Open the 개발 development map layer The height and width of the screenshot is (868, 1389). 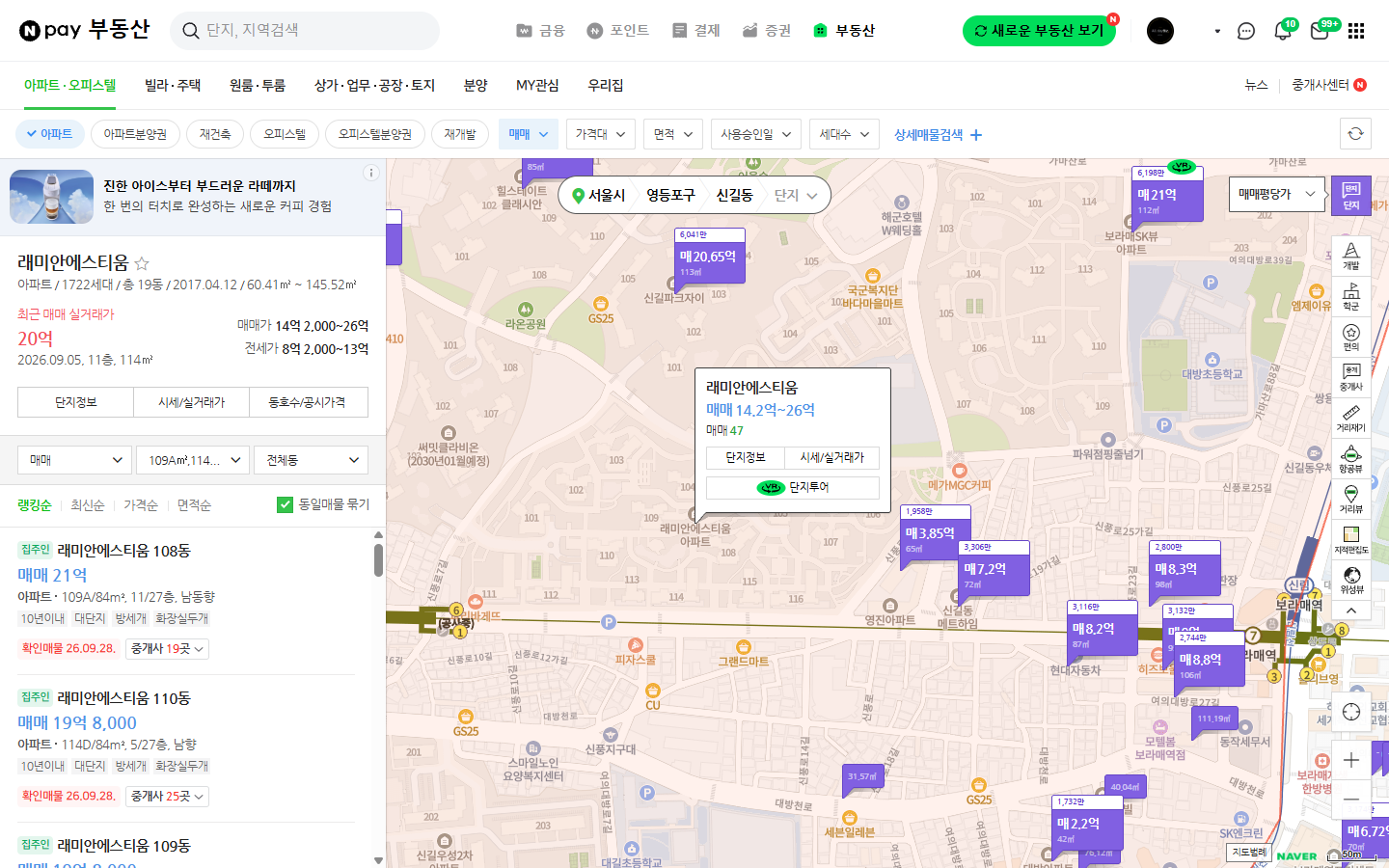tap(1351, 256)
